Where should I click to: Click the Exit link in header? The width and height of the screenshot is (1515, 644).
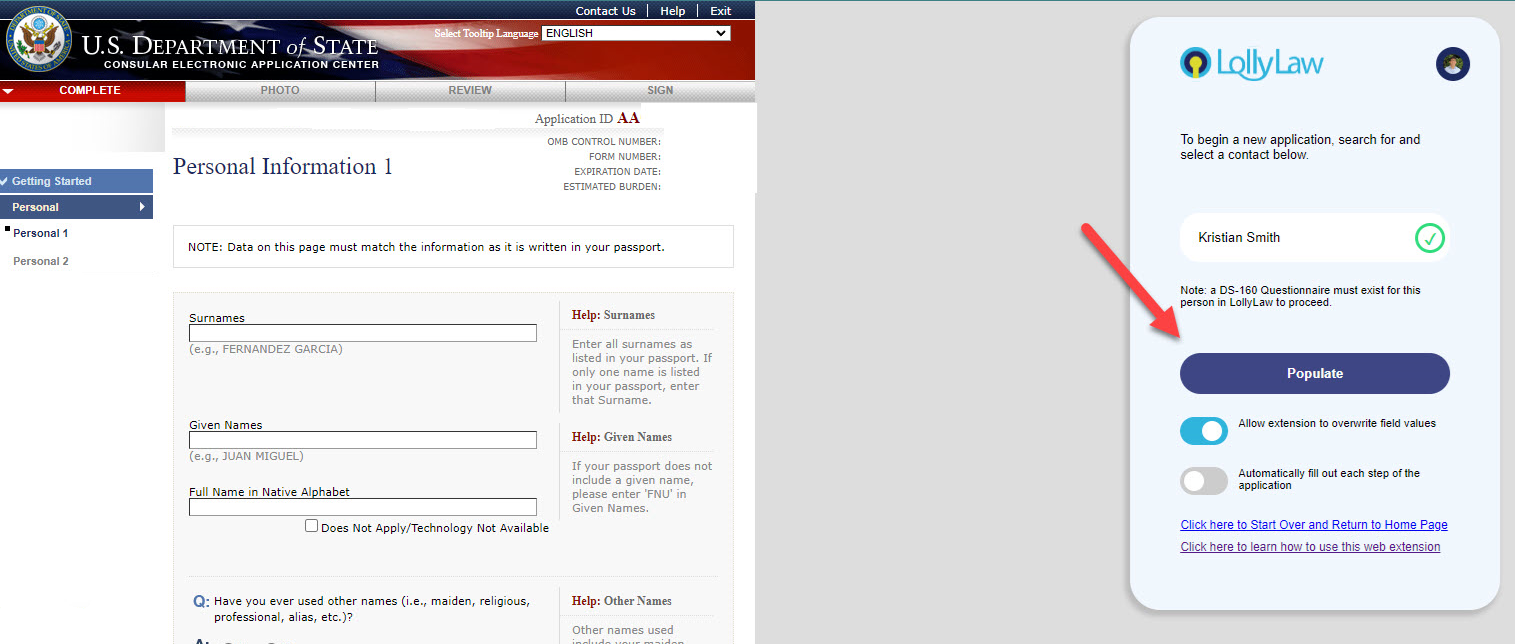720,11
